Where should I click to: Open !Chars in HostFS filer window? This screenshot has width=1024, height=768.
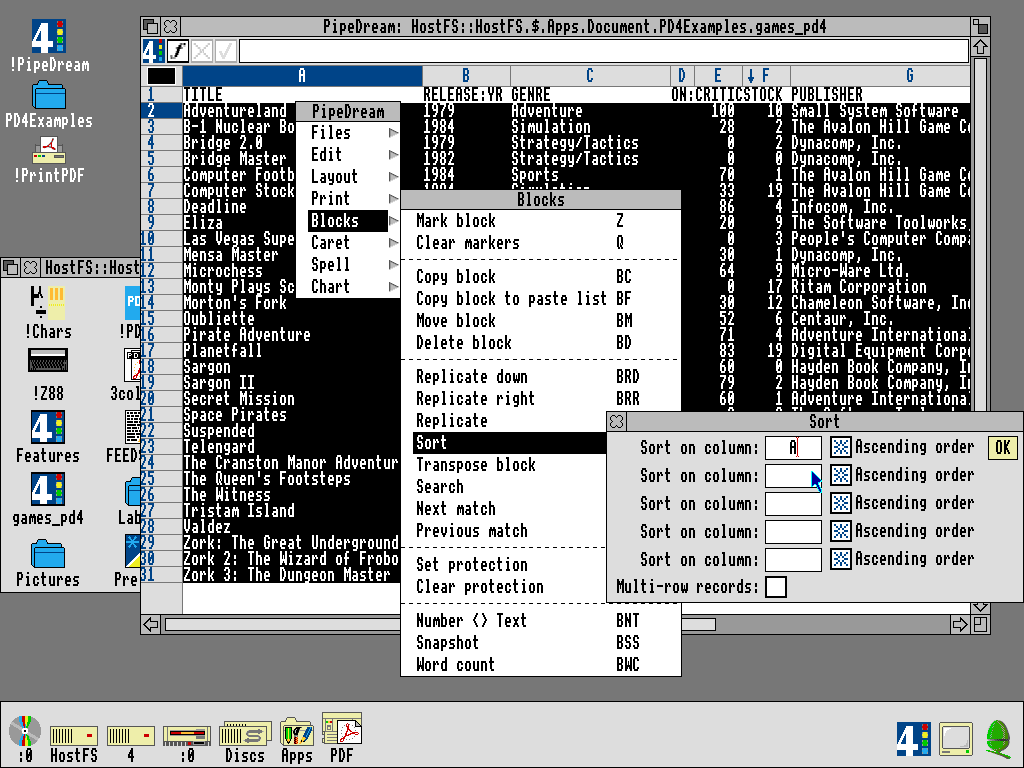48,312
